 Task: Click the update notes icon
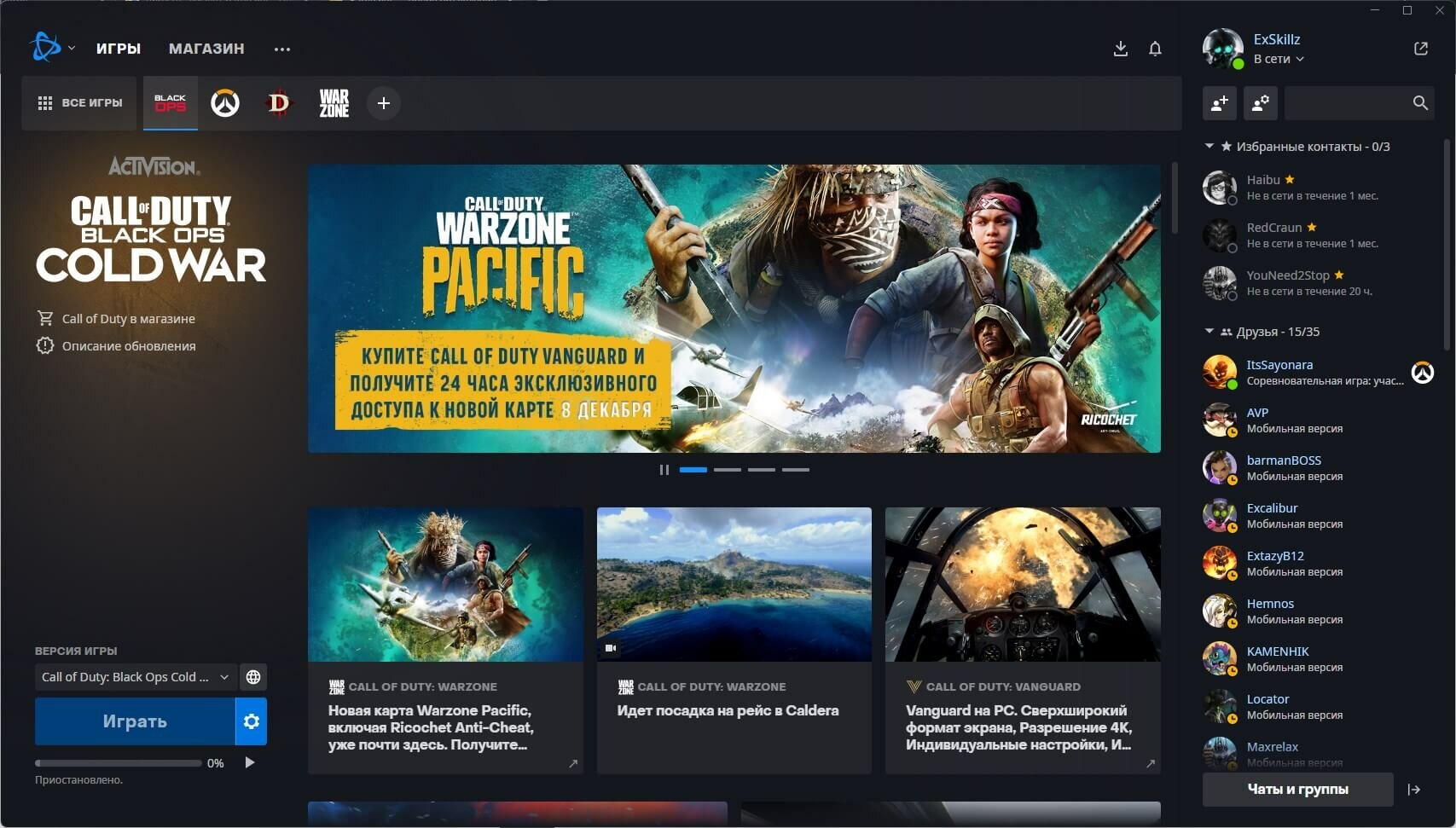click(45, 345)
